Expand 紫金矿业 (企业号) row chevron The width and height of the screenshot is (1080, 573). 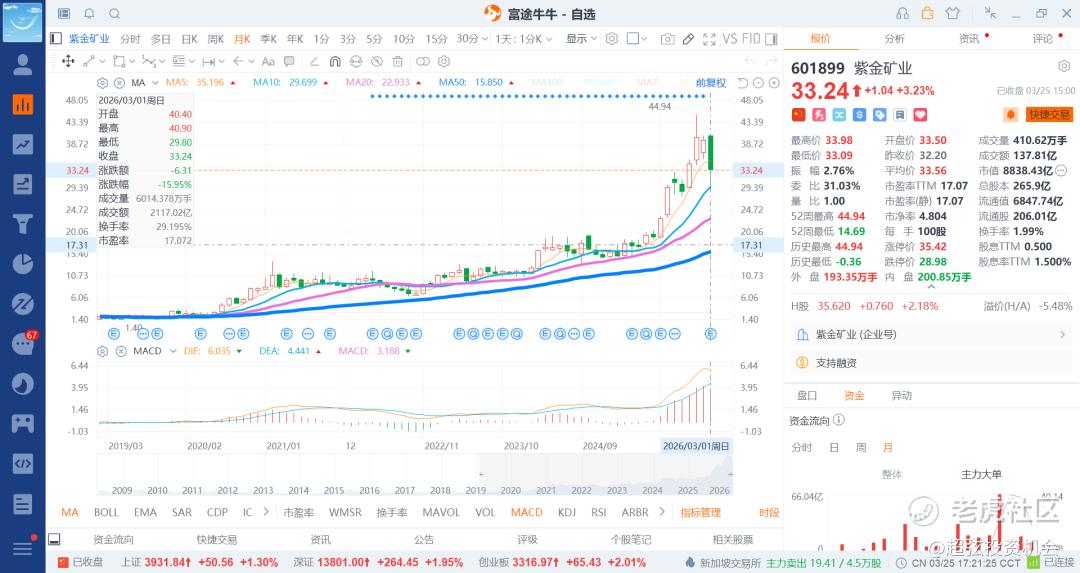1062,335
